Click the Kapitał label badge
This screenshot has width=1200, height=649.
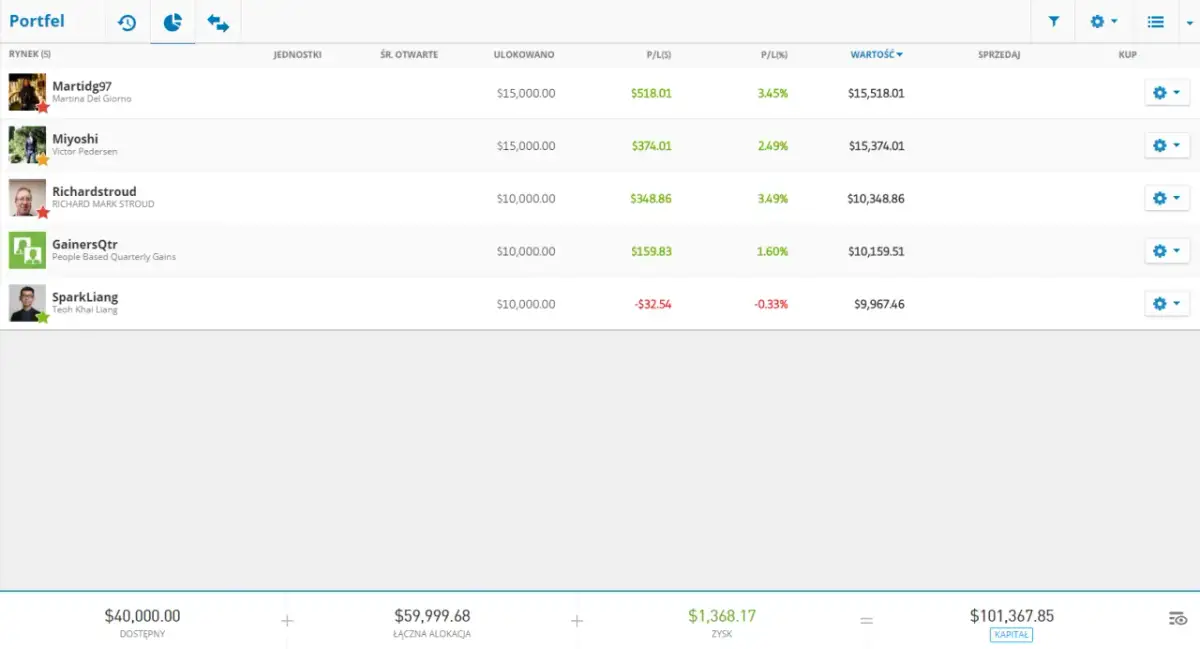point(1011,635)
